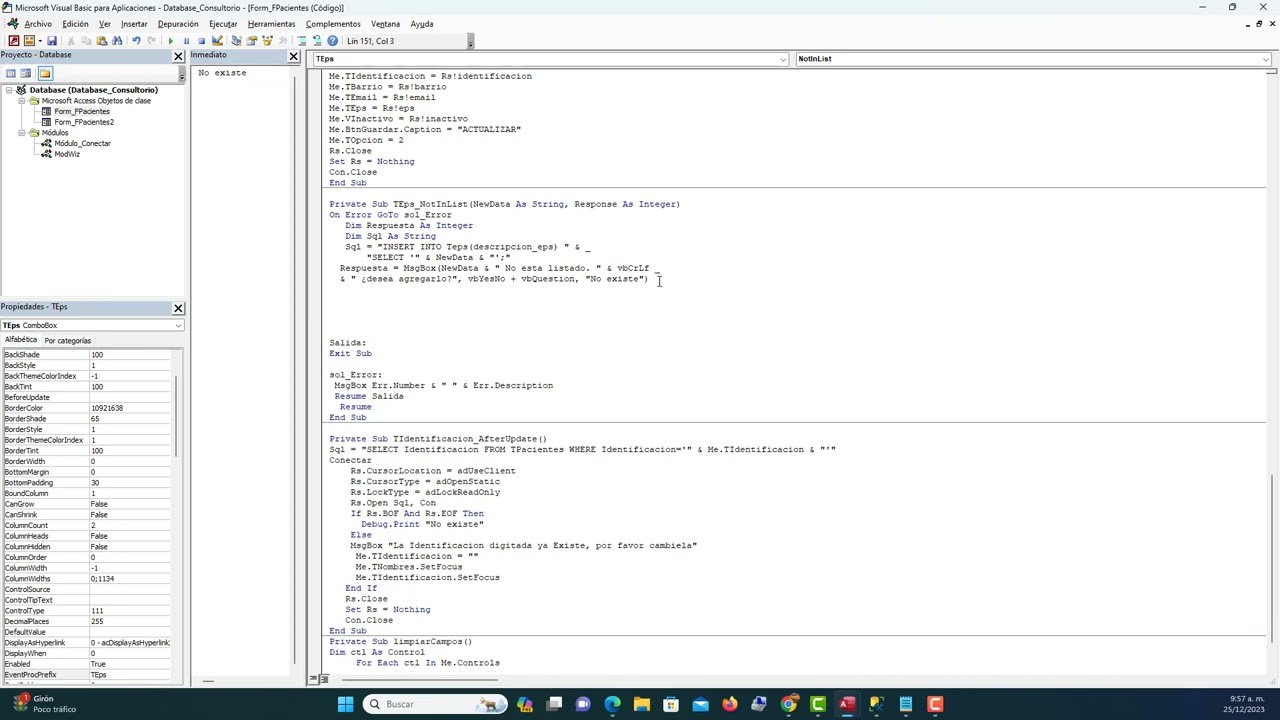Switch to the Alfabética properties tab
This screenshot has width=1280, height=720.
tap(20, 340)
